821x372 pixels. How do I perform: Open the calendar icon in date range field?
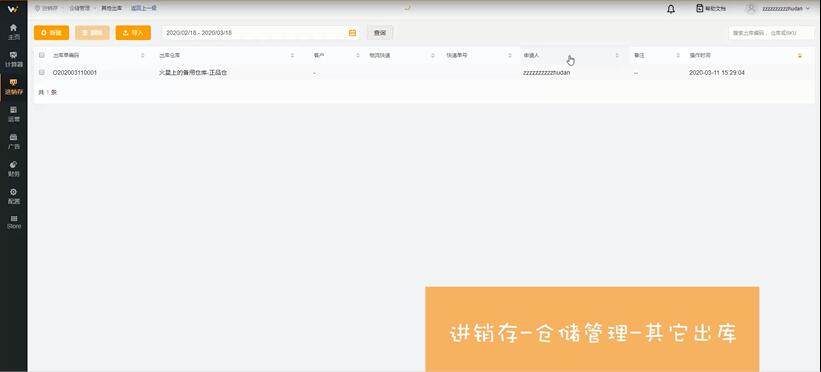(352, 33)
